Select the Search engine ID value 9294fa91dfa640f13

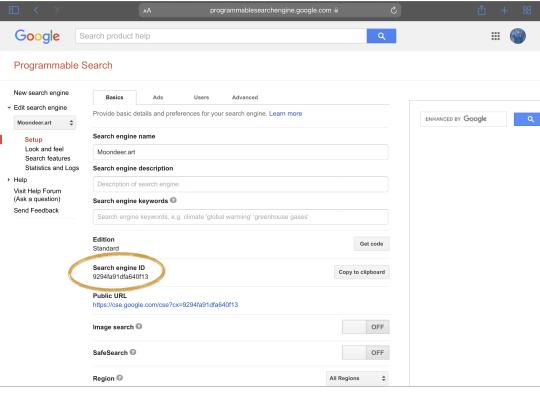point(120,277)
